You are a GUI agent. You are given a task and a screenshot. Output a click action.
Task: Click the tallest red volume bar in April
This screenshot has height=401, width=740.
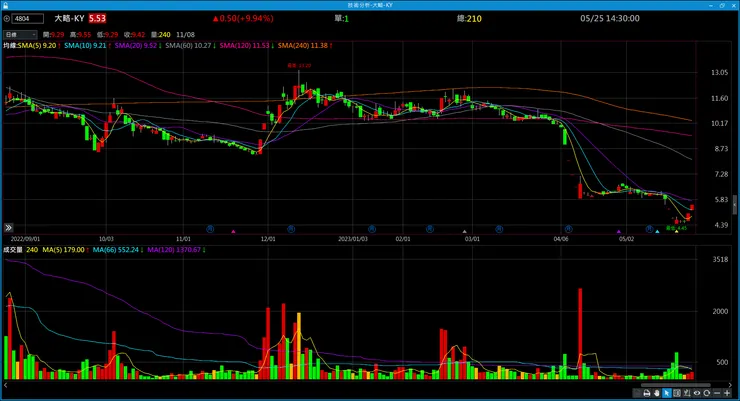click(x=580, y=334)
